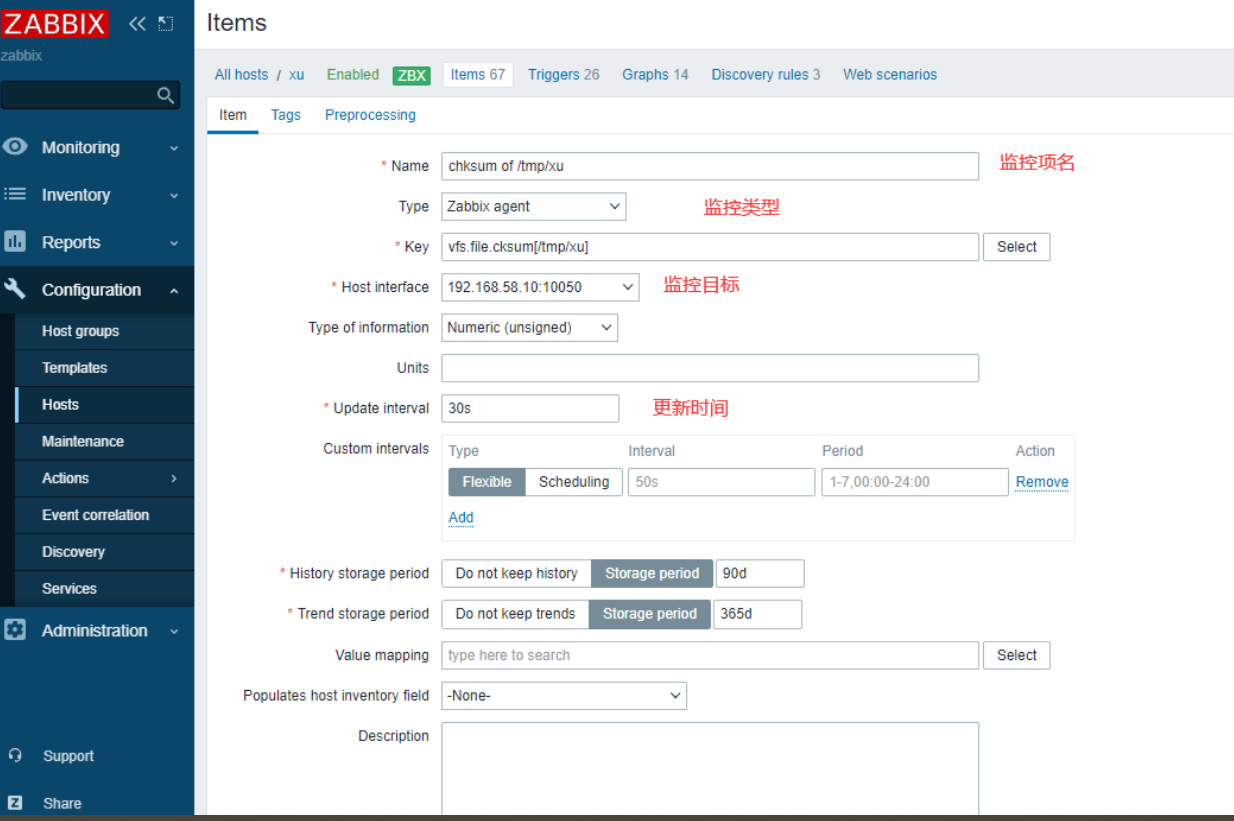This screenshot has width=1234, height=821.
Task: Click the Administration gear icon
Action: pyautogui.click(x=15, y=630)
